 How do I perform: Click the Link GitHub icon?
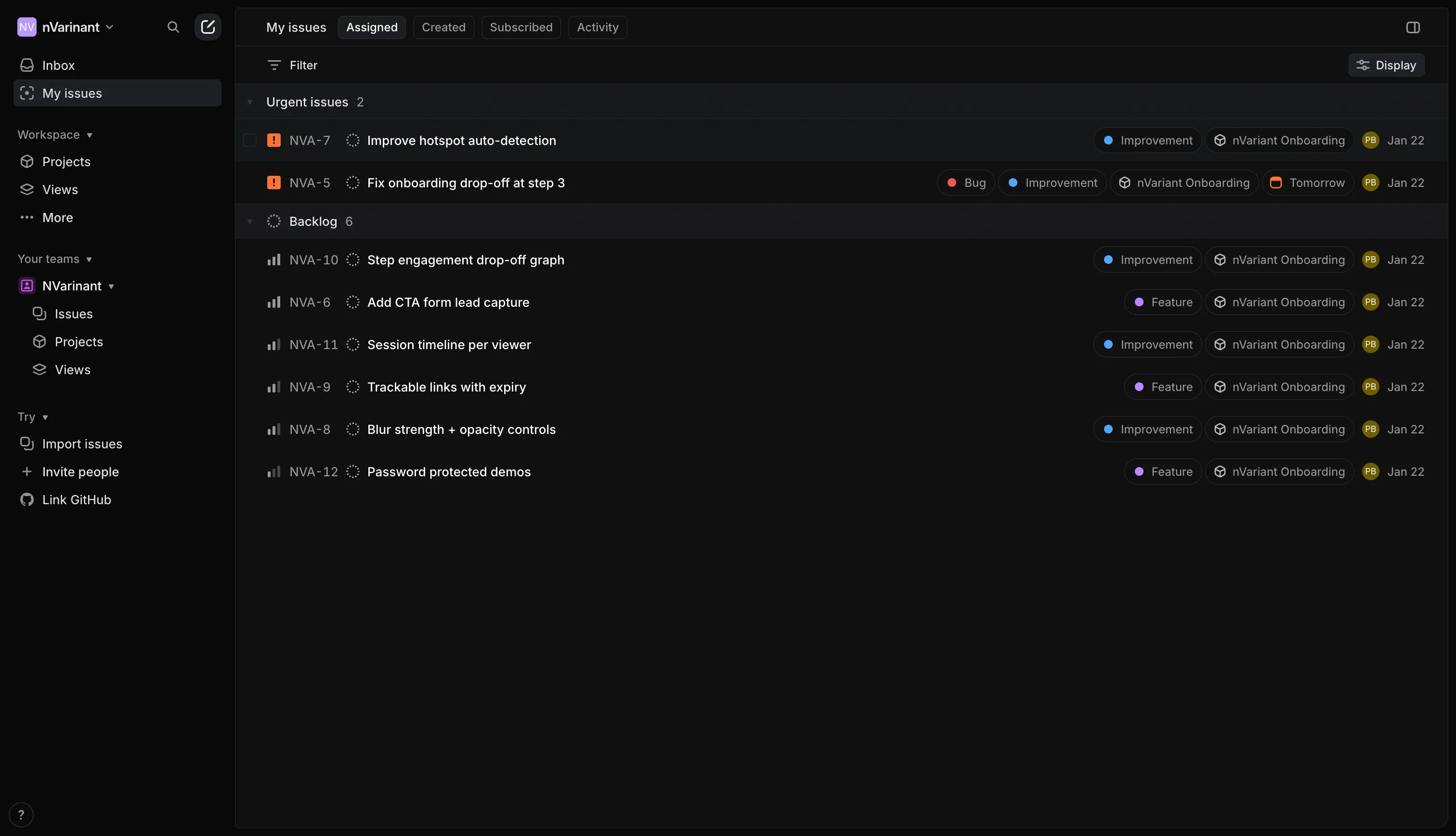click(x=26, y=499)
